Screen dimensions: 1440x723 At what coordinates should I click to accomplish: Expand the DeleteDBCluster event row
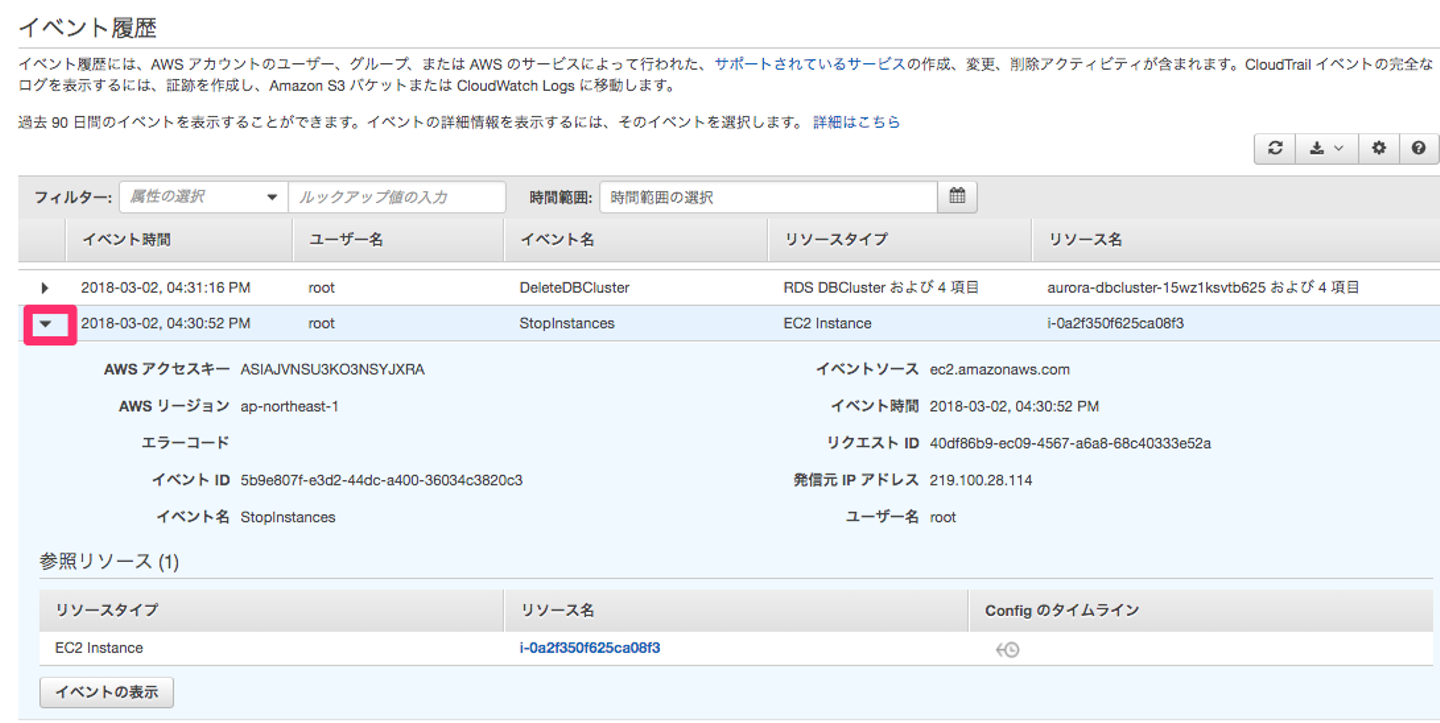(x=45, y=288)
